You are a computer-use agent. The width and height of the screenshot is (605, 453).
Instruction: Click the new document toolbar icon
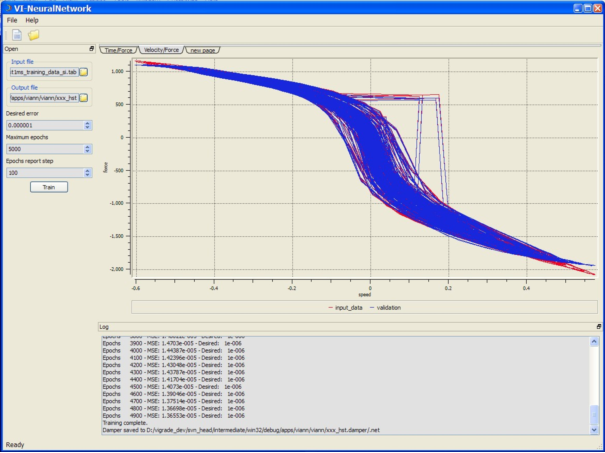16,35
